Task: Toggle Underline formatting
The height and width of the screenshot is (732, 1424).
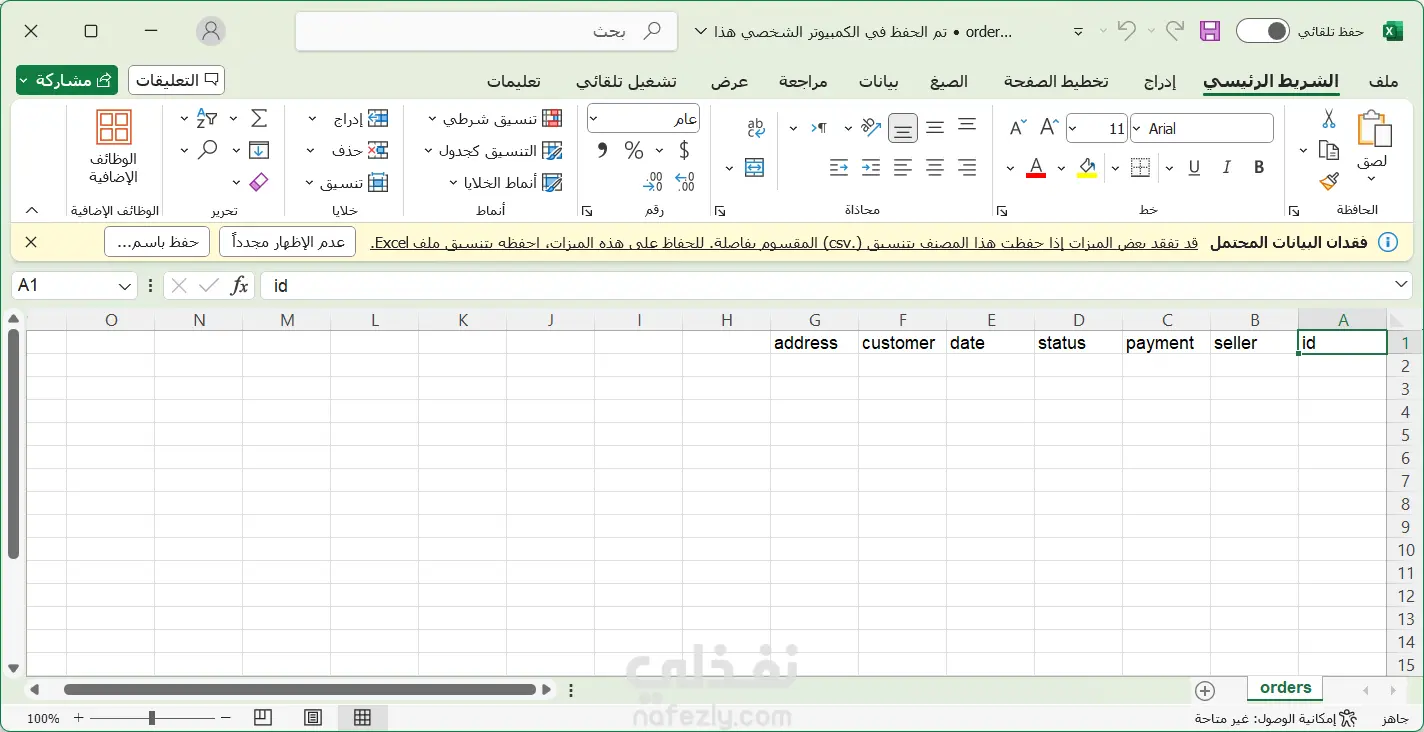Action: tap(1194, 167)
